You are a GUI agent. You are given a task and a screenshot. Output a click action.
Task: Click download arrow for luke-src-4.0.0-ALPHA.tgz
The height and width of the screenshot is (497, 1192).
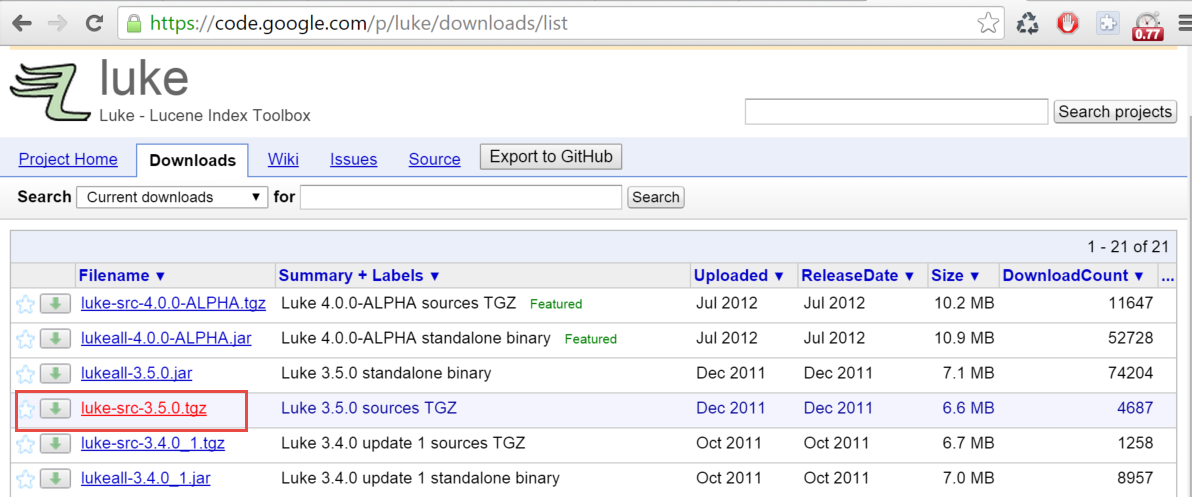coord(55,304)
